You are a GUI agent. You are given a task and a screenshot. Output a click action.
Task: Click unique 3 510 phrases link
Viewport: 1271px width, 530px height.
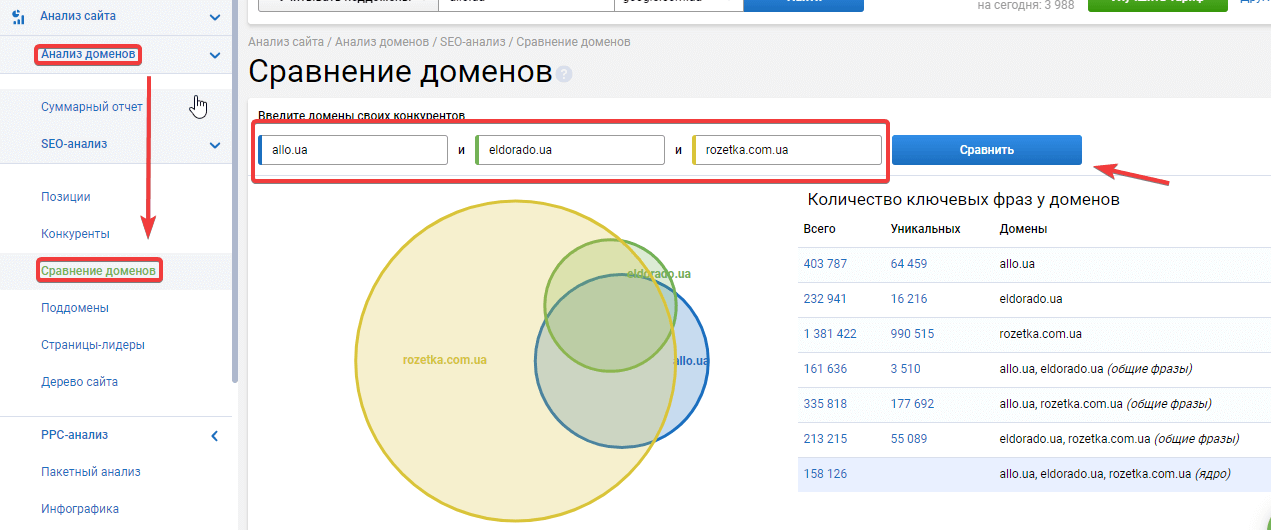coord(906,369)
